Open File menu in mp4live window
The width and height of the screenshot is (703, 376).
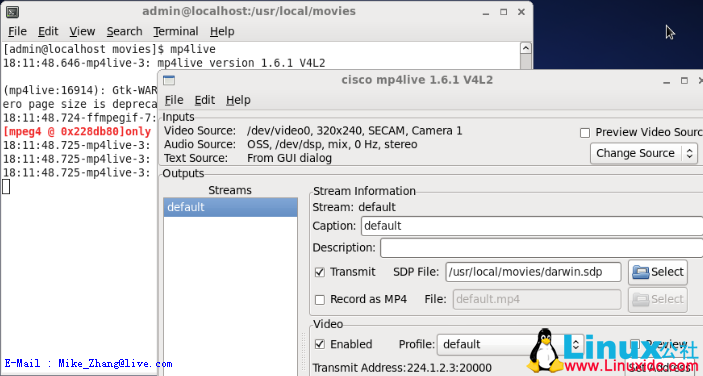[174, 100]
